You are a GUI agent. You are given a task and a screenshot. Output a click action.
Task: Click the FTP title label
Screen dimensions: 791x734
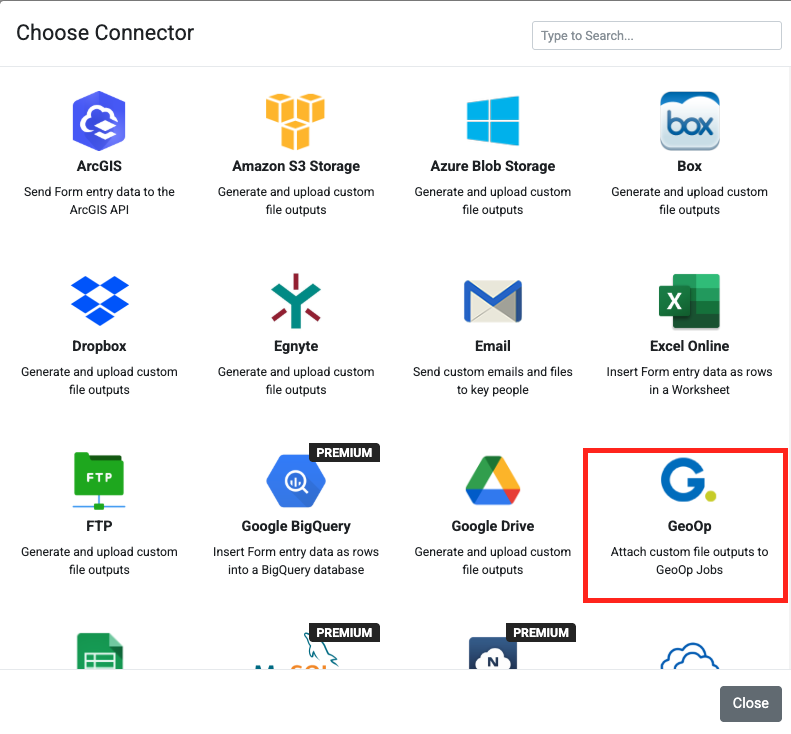[99, 526]
